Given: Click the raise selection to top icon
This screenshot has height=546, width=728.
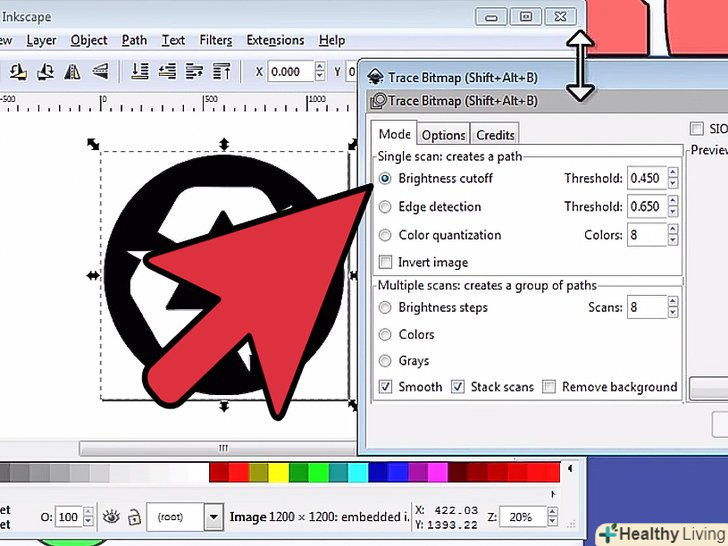Looking at the screenshot, I should click(x=221, y=72).
